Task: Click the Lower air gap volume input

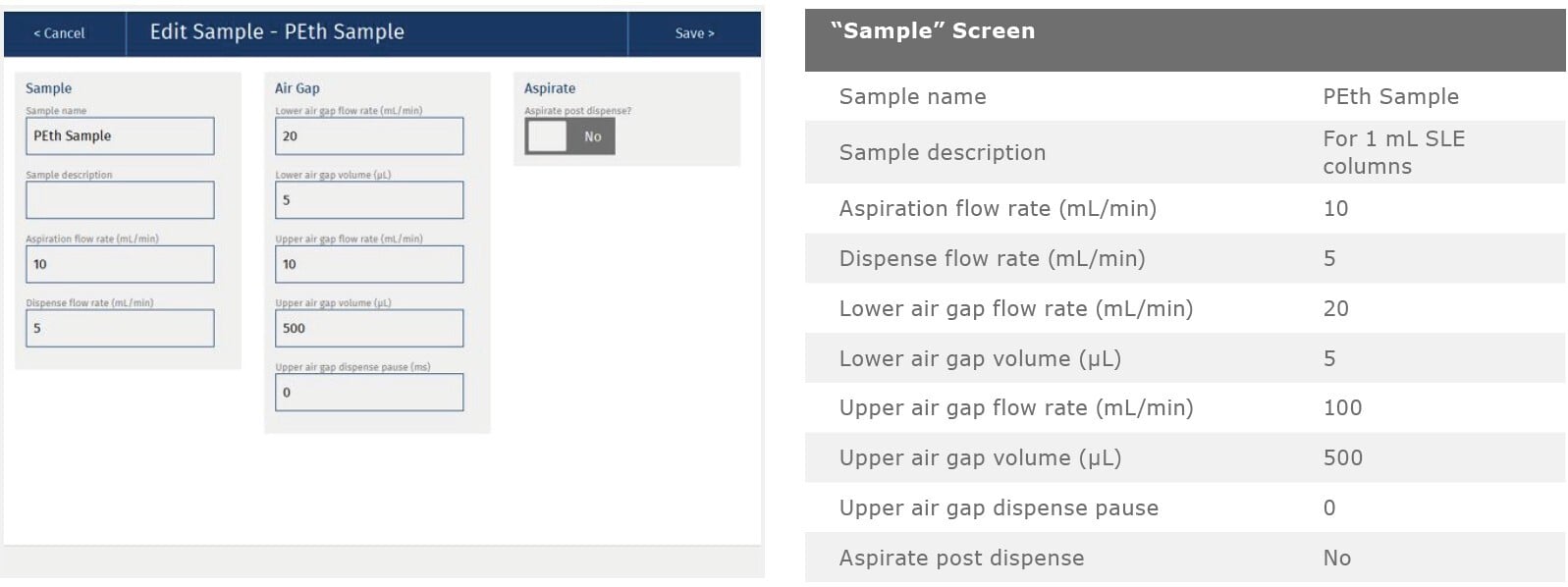Action: [369, 200]
